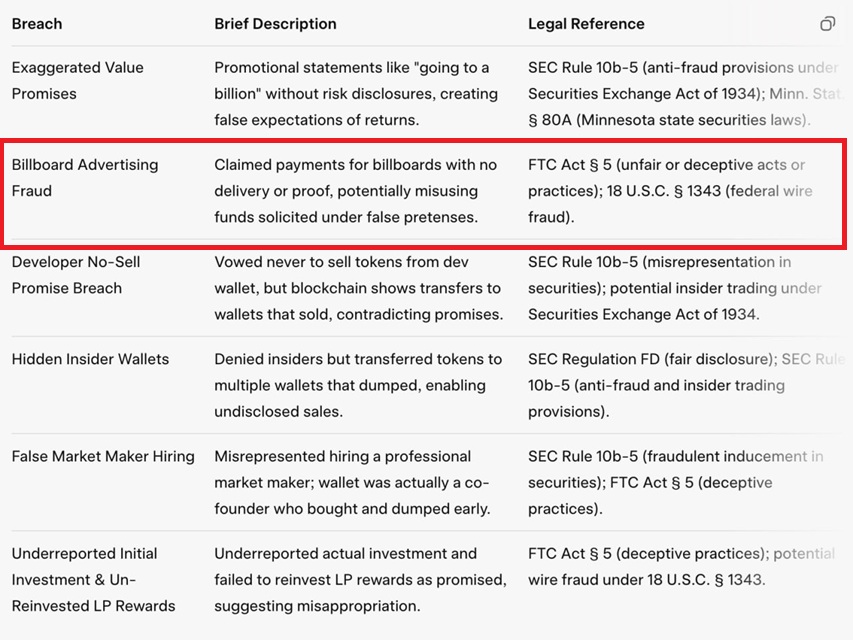Viewport: 853px width, 640px height.
Task: Click the Legal Reference column header
Action: [x=586, y=24]
